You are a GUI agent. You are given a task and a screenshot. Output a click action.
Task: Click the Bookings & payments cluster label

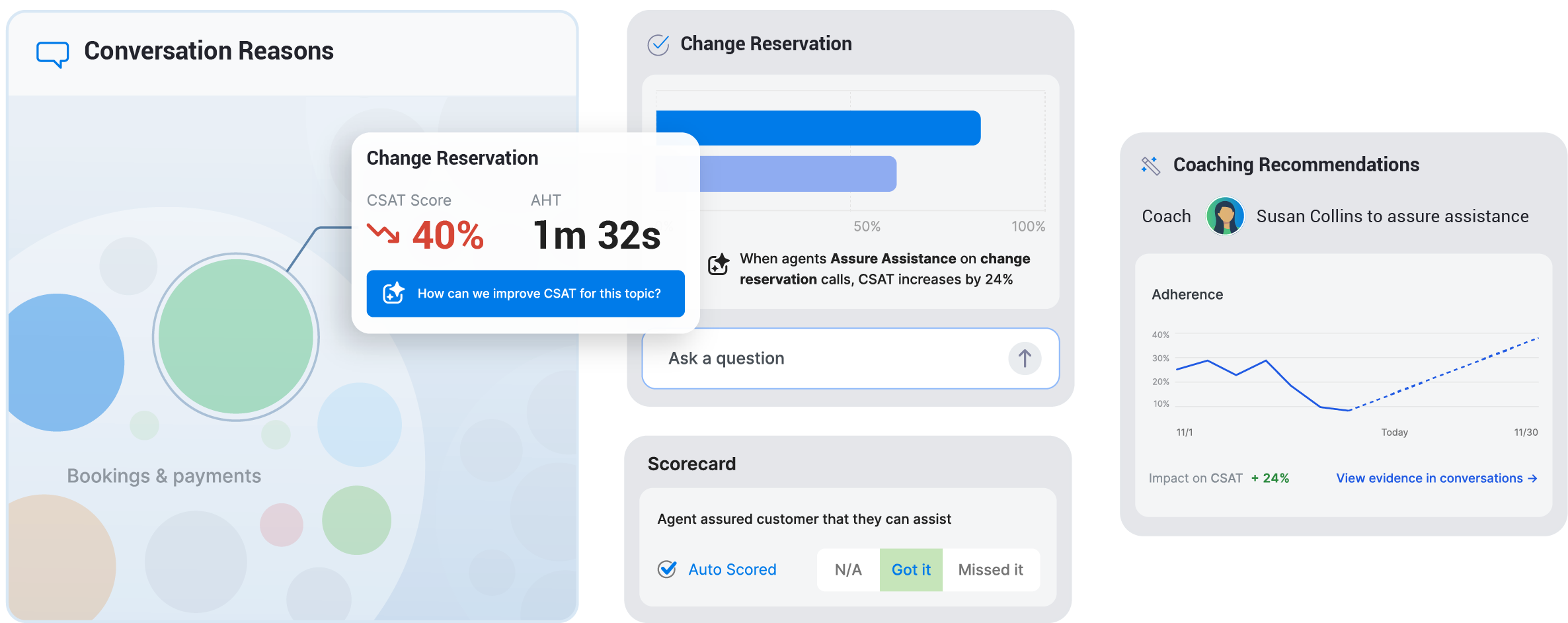(x=164, y=476)
